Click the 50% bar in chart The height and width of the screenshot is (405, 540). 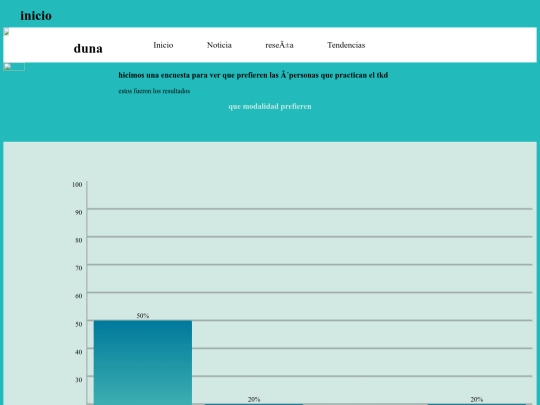[x=143, y=363]
